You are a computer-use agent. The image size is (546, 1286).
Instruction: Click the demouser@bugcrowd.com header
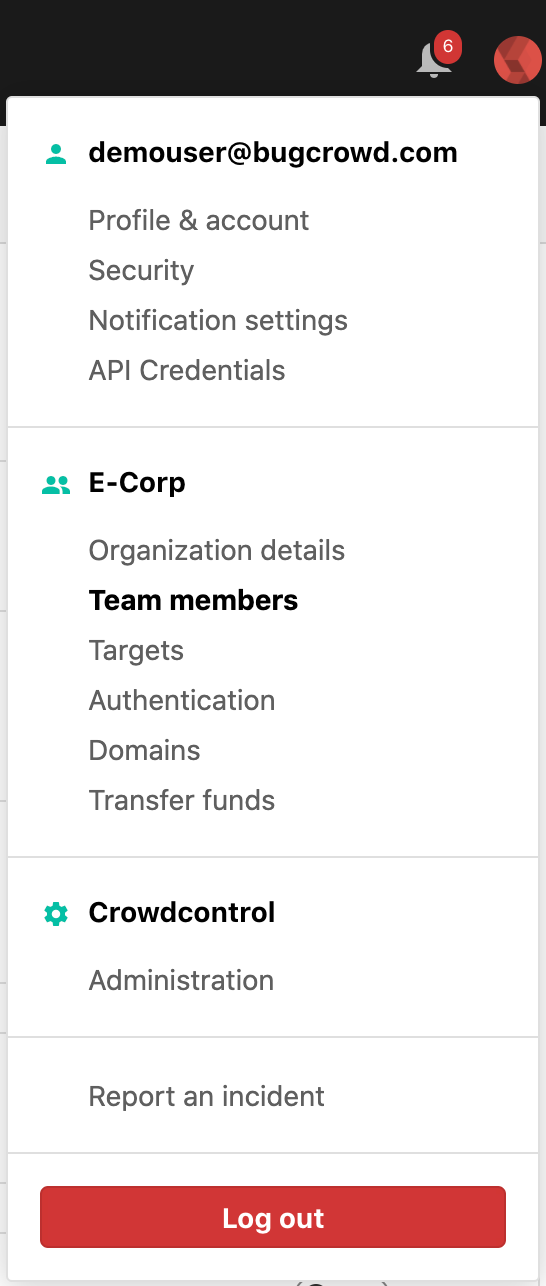coord(273,153)
